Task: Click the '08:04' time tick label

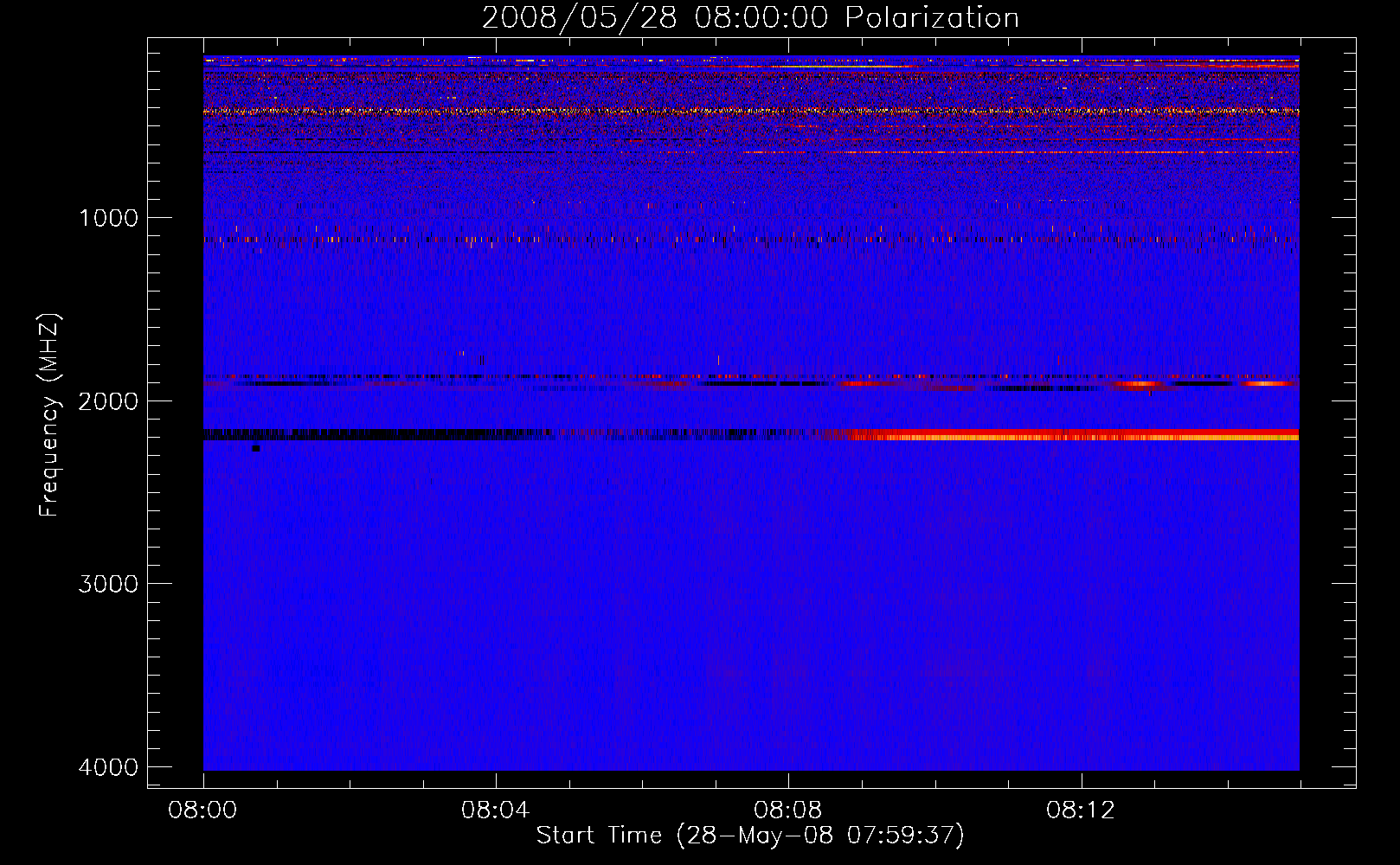Action: (496, 811)
